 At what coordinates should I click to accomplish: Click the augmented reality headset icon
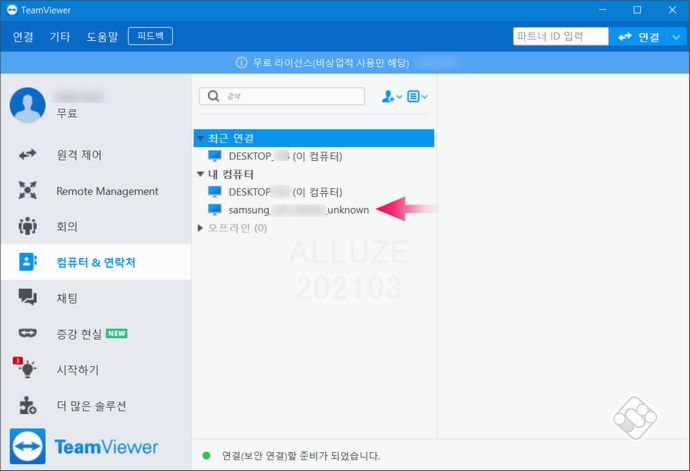27,333
